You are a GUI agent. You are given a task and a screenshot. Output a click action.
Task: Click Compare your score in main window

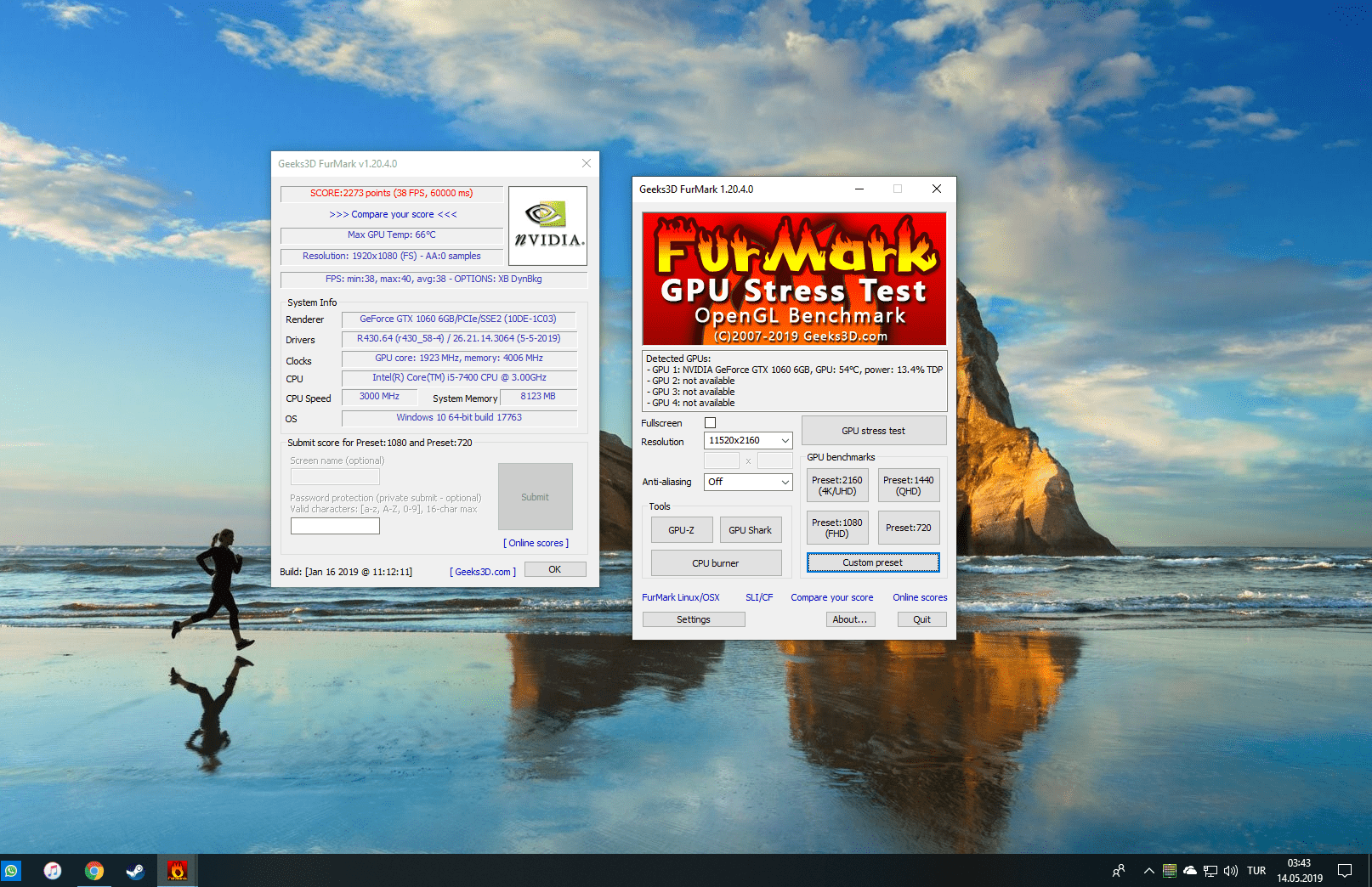[x=832, y=597]
